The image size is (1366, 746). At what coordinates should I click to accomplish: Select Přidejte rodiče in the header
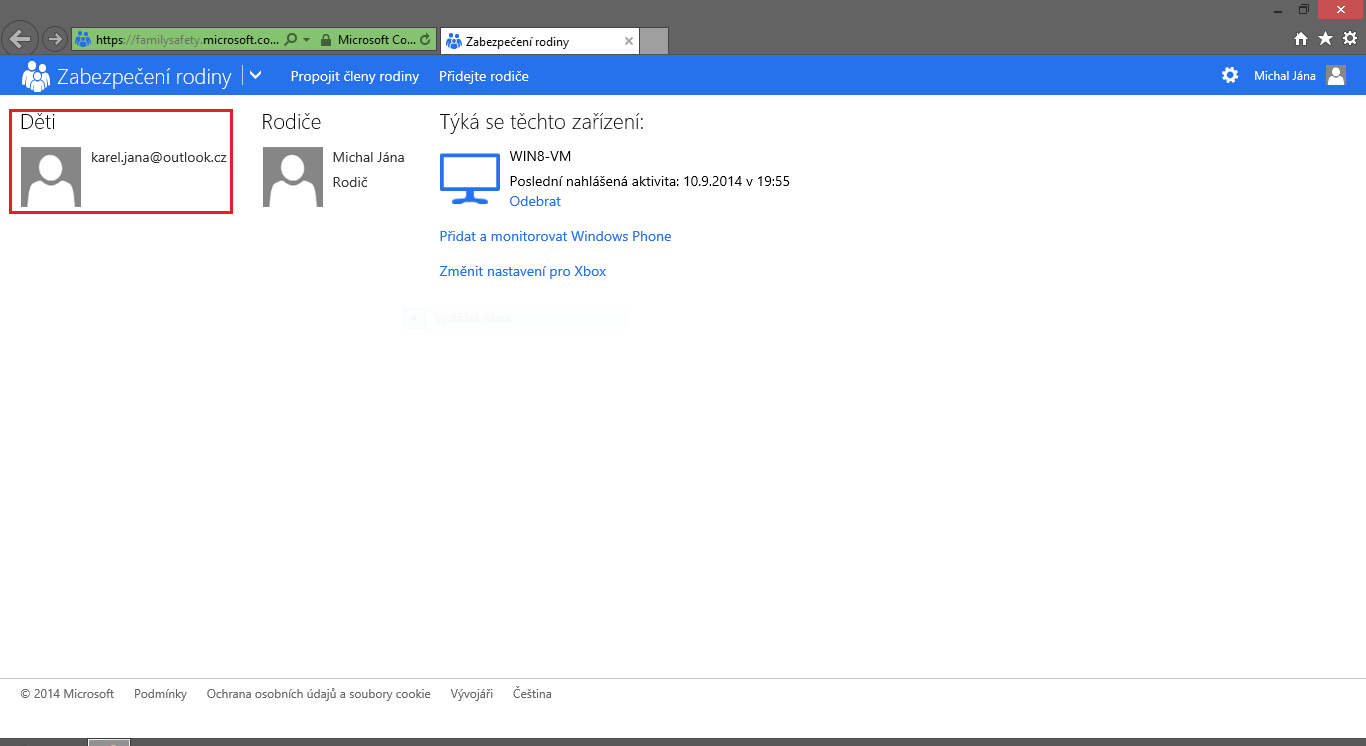[483, 76]
